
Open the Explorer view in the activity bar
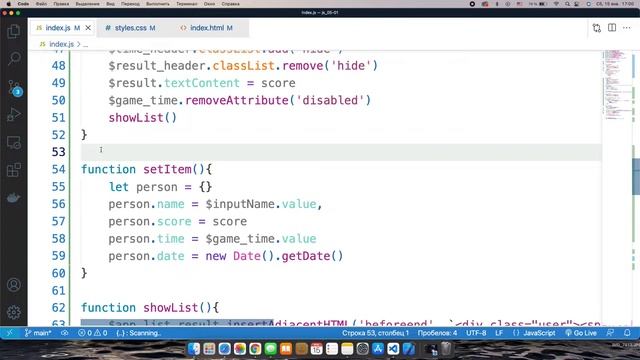pyautogui.click(x=13, y=31)
